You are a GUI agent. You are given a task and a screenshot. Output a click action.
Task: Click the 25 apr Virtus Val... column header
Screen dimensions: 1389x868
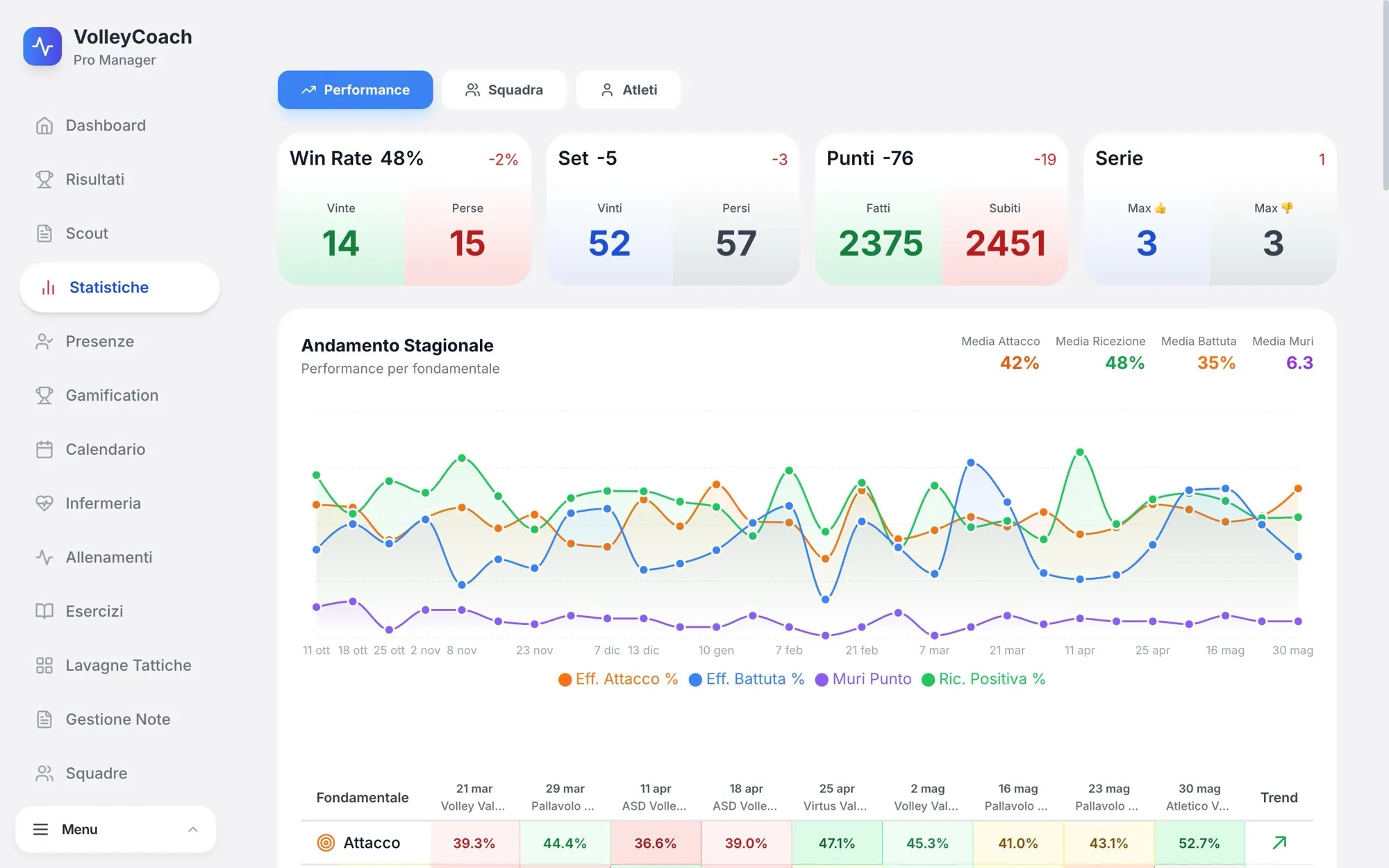click(836, 797)
